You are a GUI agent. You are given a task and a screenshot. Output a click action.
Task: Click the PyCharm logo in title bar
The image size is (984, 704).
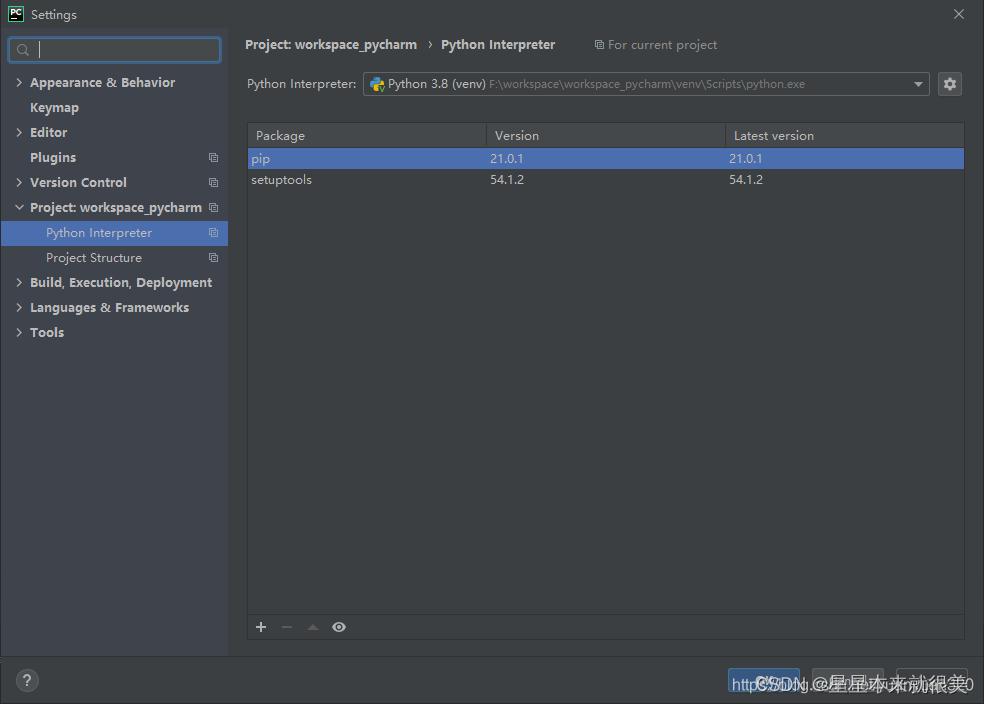(16, 14)
